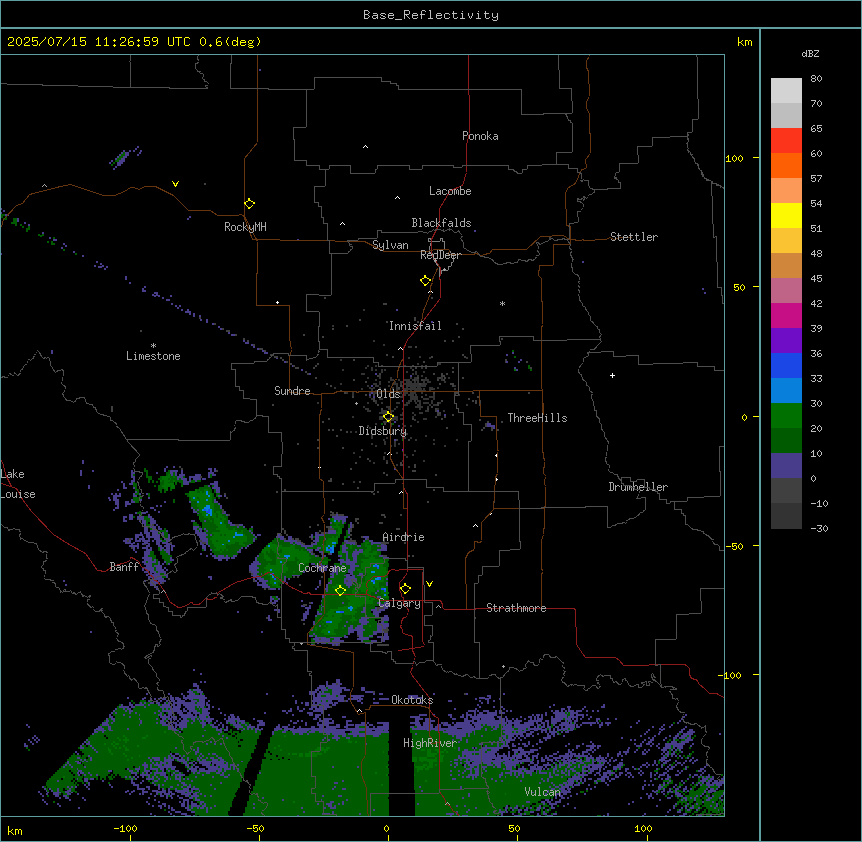Screen dimensions: 862x842
Task: Click the -100 tick on bottom axis
Action: (x=125, y=829)
